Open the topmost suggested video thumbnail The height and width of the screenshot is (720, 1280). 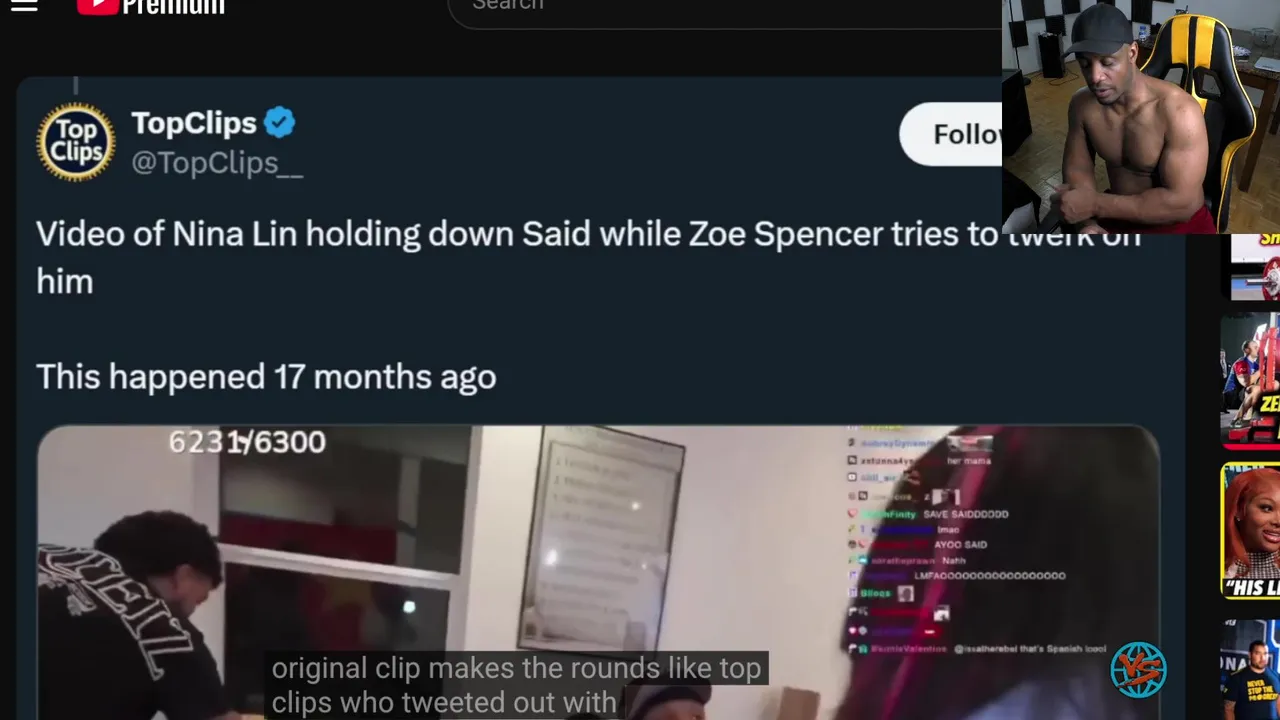pyautogui.click(x=1255, y=267)
